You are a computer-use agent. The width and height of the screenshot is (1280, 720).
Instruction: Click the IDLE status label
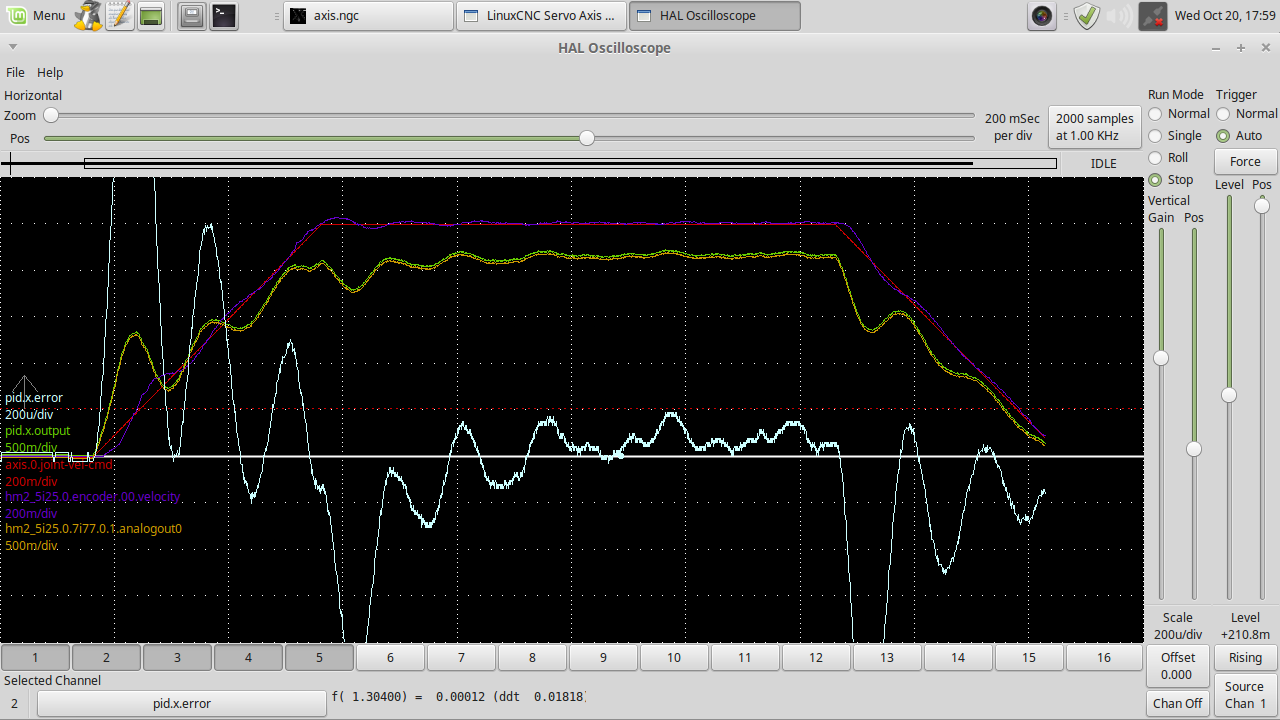click(1103, 163)
